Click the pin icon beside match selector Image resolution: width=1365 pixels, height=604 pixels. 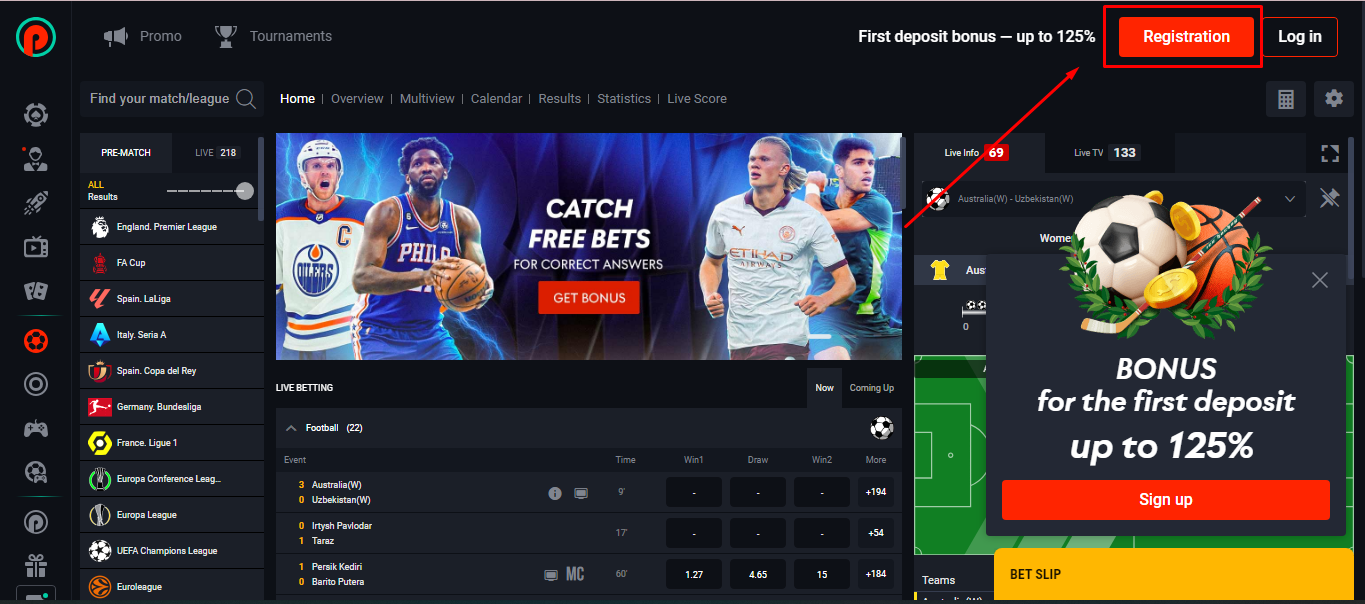pos(1329,198)
